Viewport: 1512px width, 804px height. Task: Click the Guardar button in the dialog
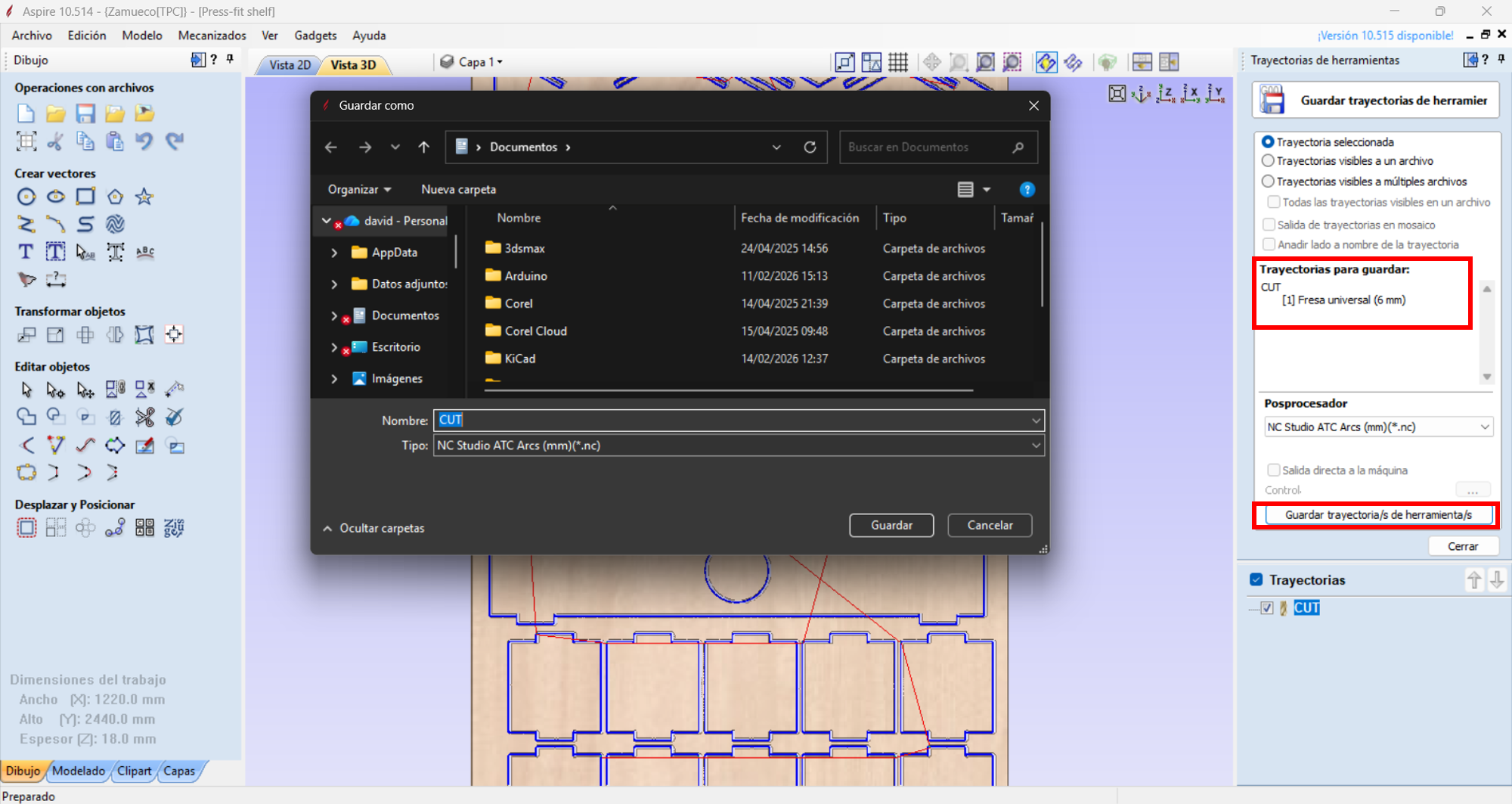tap(891, 525)
